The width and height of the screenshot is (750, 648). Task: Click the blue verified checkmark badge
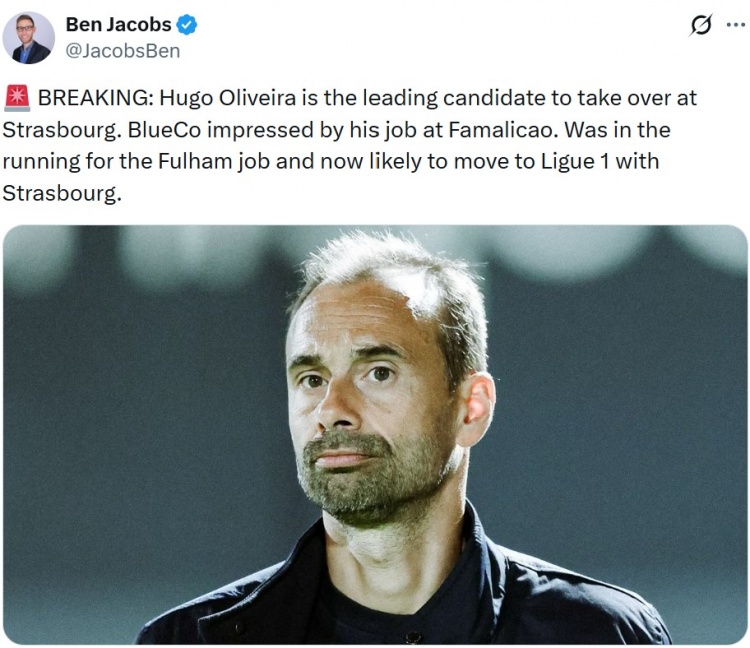point(187,25)
